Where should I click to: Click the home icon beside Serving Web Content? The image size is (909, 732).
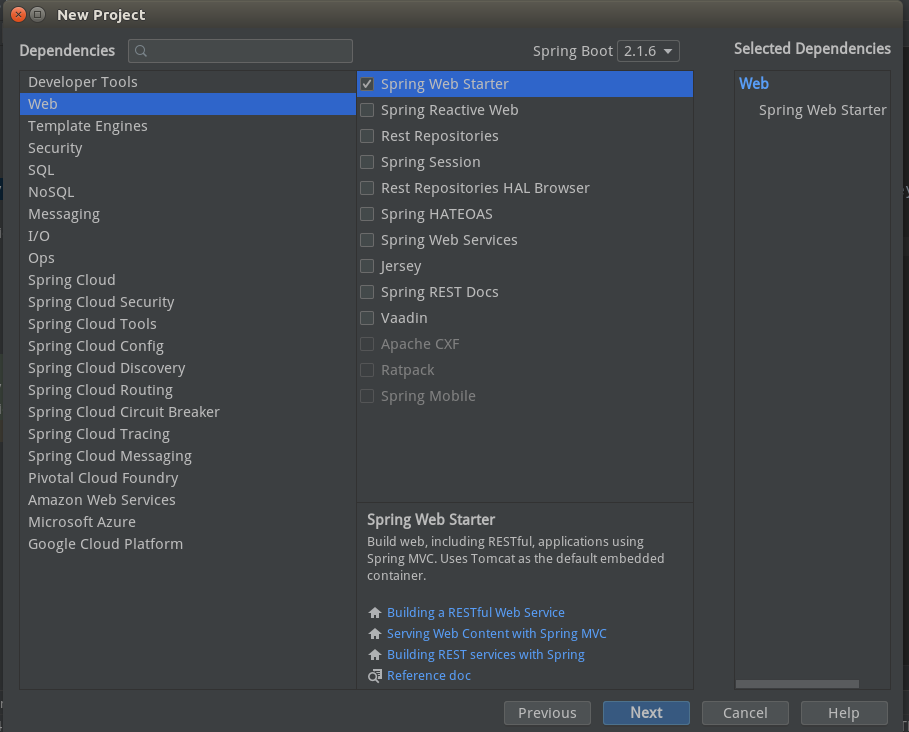375,633
